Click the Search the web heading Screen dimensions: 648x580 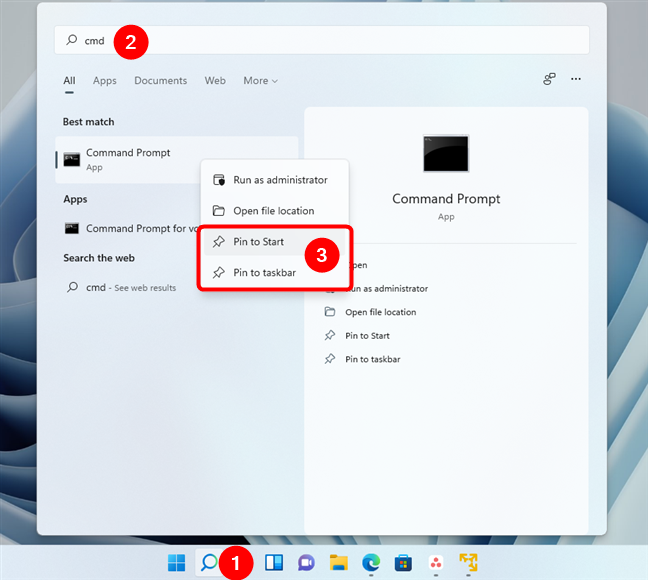pos(99,258)
